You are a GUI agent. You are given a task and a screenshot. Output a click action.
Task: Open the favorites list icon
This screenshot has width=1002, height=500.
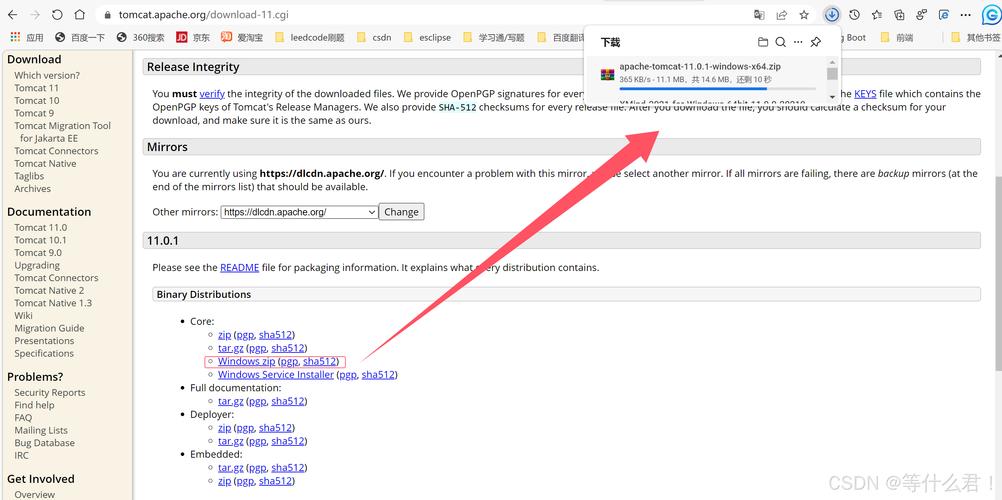877,15
